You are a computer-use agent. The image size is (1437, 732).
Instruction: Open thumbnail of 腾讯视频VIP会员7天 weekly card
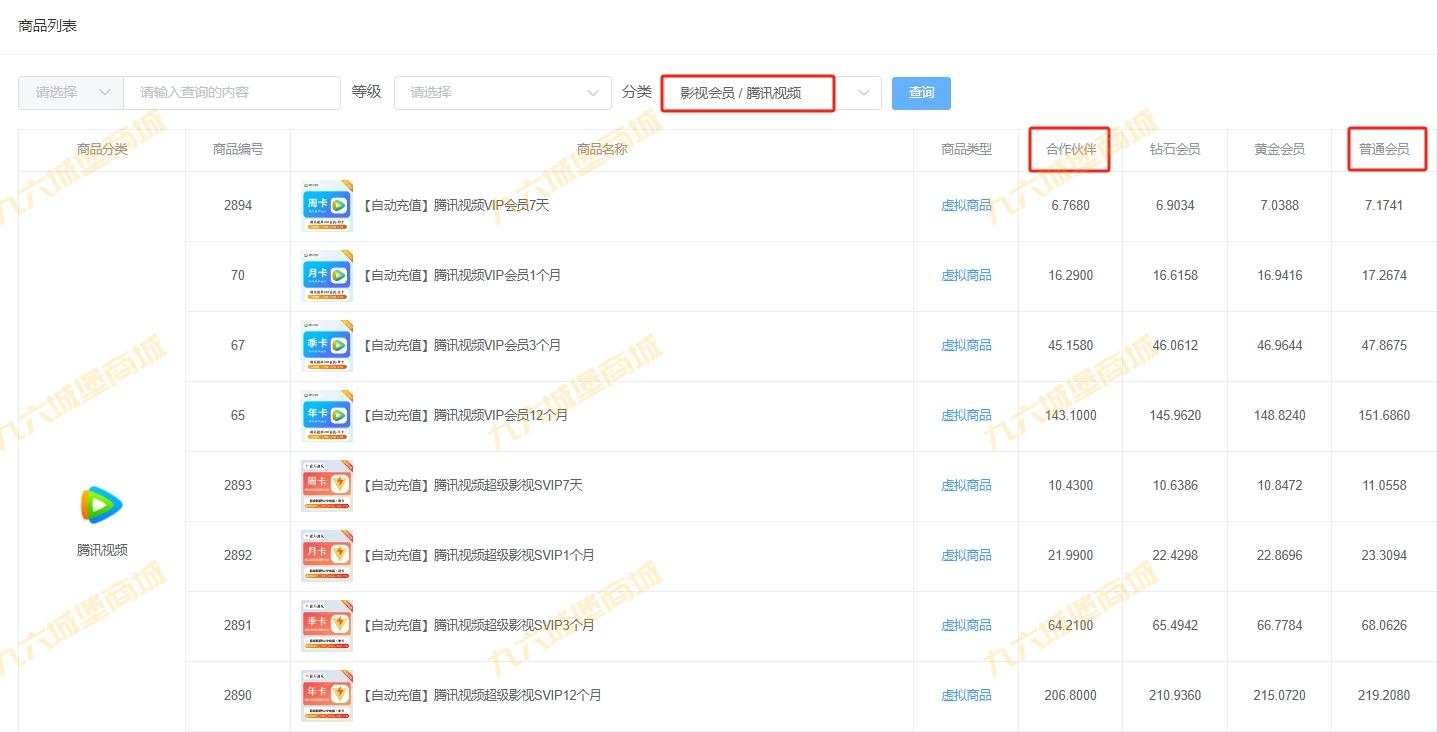tap(327, 206)
